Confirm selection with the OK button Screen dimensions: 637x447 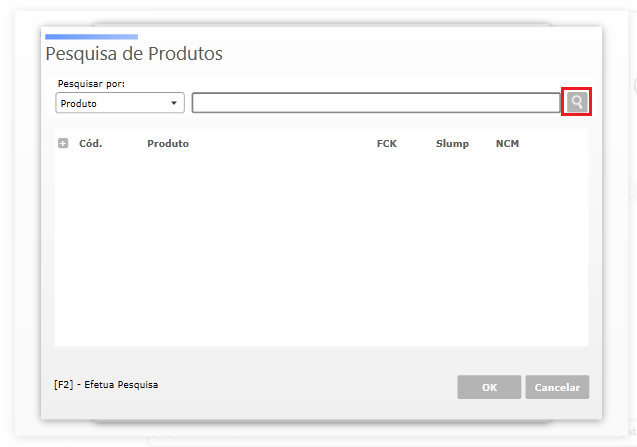(x=489, y=387)
